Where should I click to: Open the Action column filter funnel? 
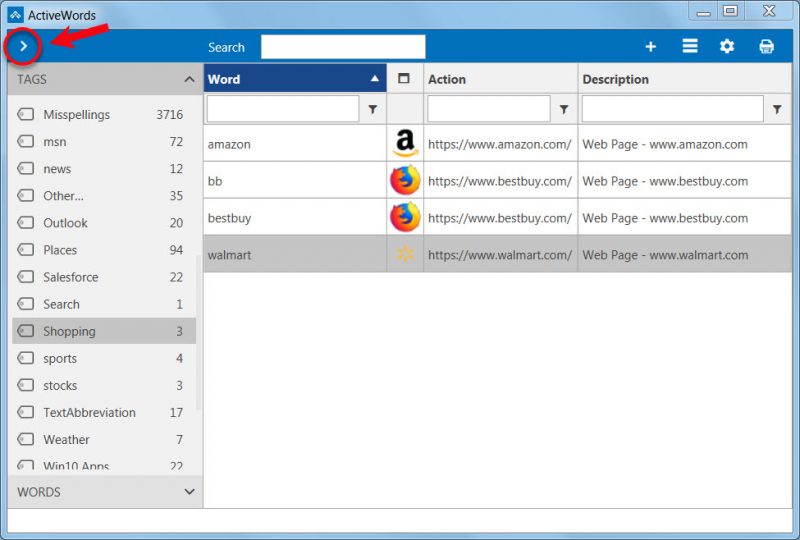coord(564,109)
